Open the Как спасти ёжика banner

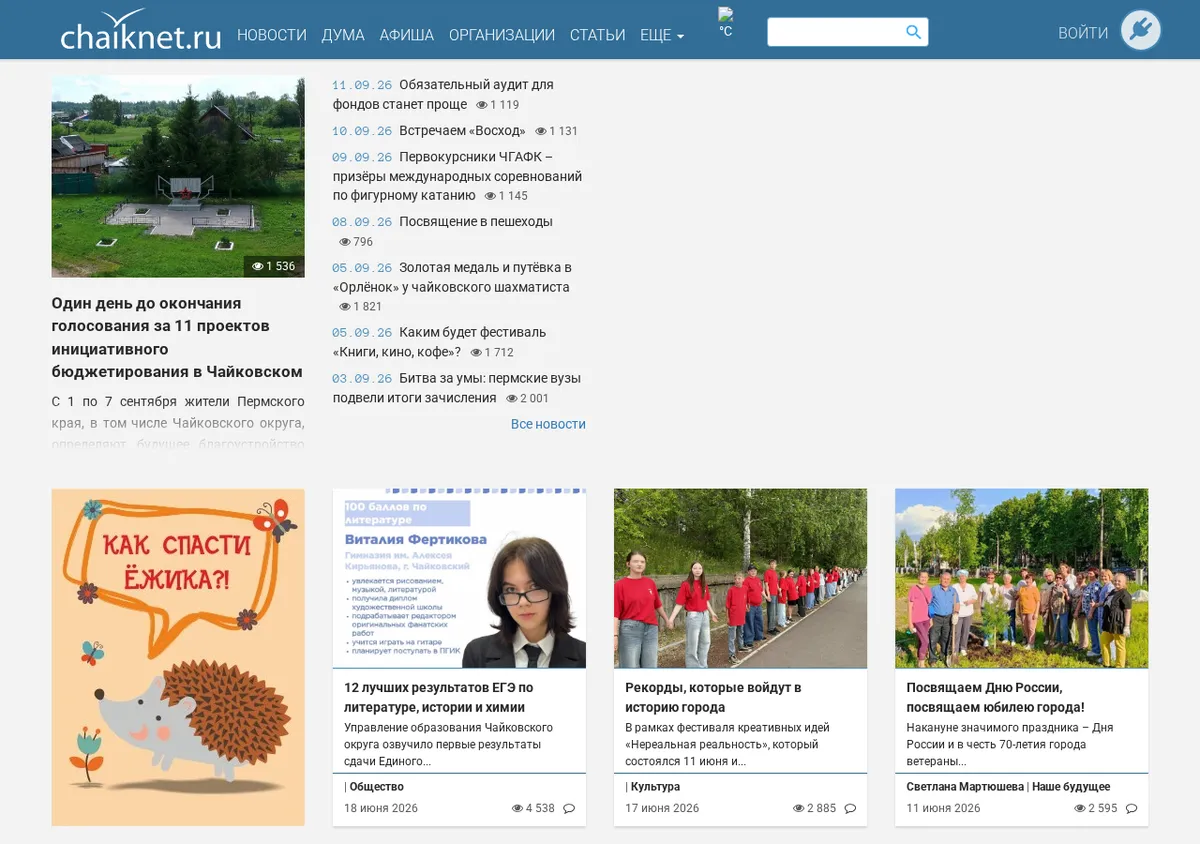point(178,657)
